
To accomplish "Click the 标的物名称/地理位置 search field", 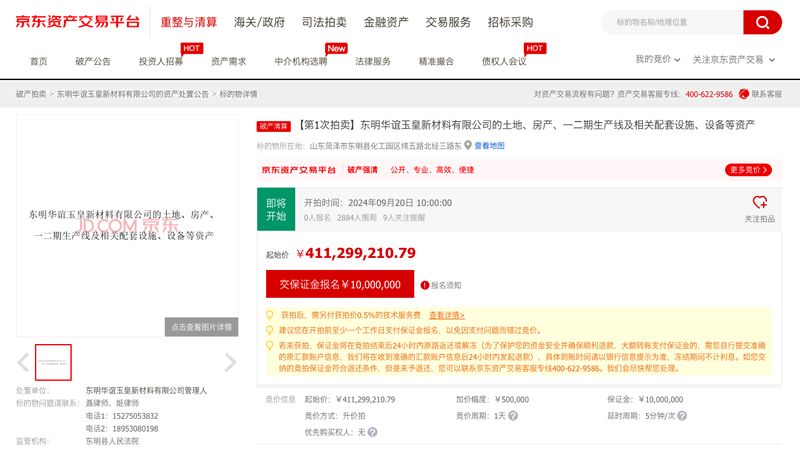I will (672, 22).
